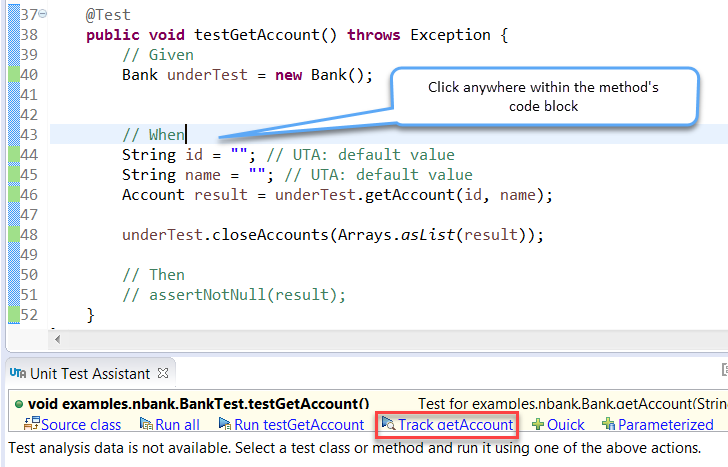Click the underTest.closeAccounts statement
The width and height of the screenshot is (728, 467).
click(x=332, y=234)
